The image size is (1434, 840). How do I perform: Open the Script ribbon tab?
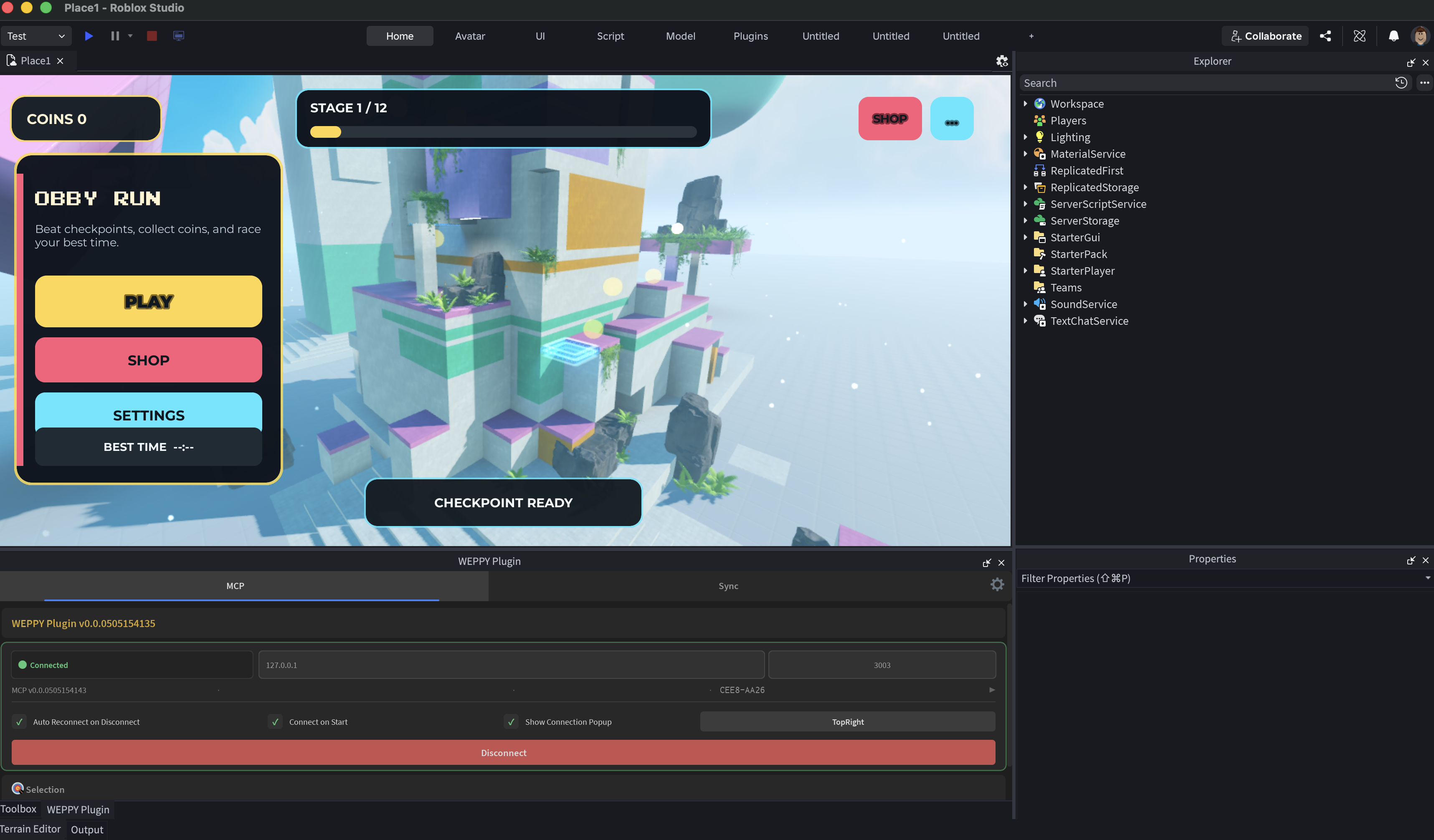pos(610,36)
